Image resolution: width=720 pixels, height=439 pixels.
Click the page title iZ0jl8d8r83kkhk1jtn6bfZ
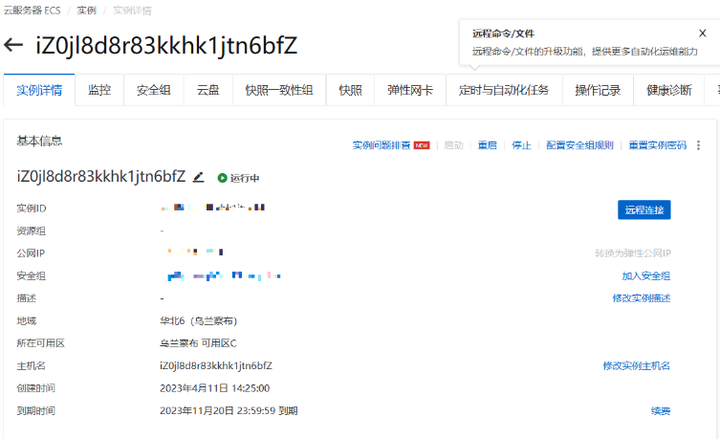click(167, 45)
